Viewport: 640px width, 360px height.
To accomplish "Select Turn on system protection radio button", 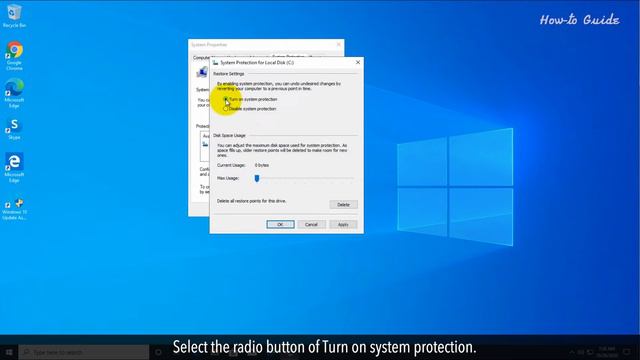I will point(226,99).
